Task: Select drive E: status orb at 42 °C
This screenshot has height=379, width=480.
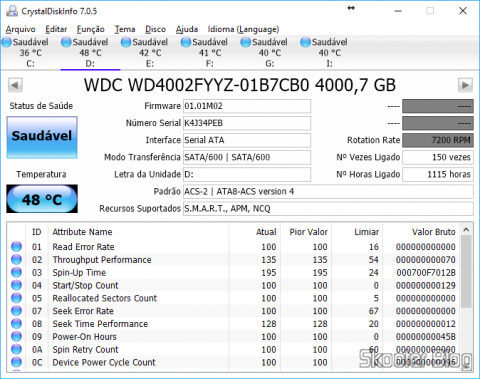Action: tap(126, 42)
